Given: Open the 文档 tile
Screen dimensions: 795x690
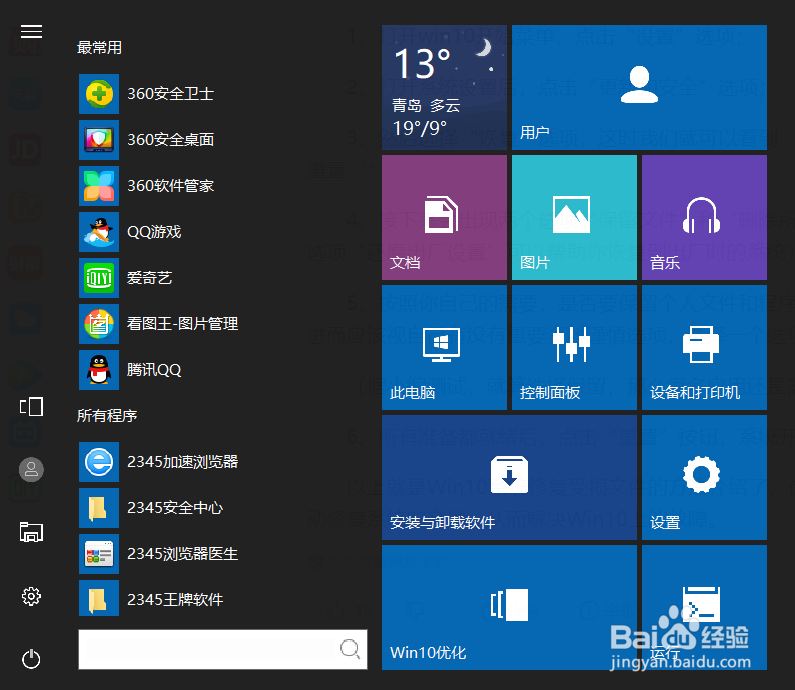Looking at the screenshot, I should coord(444,217).
